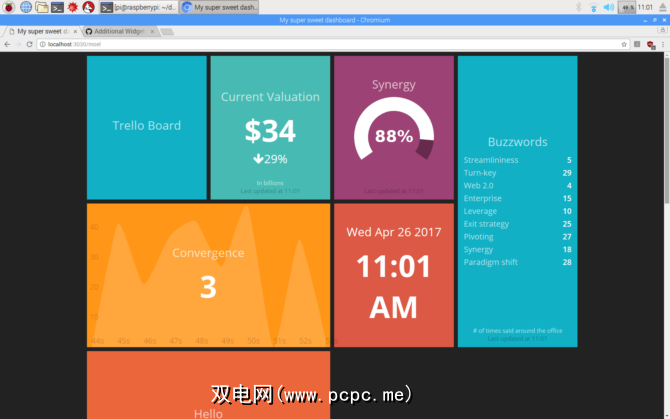Click the grey extension icon beside the star
670x419 pixels.
click(x=637, y=44)
